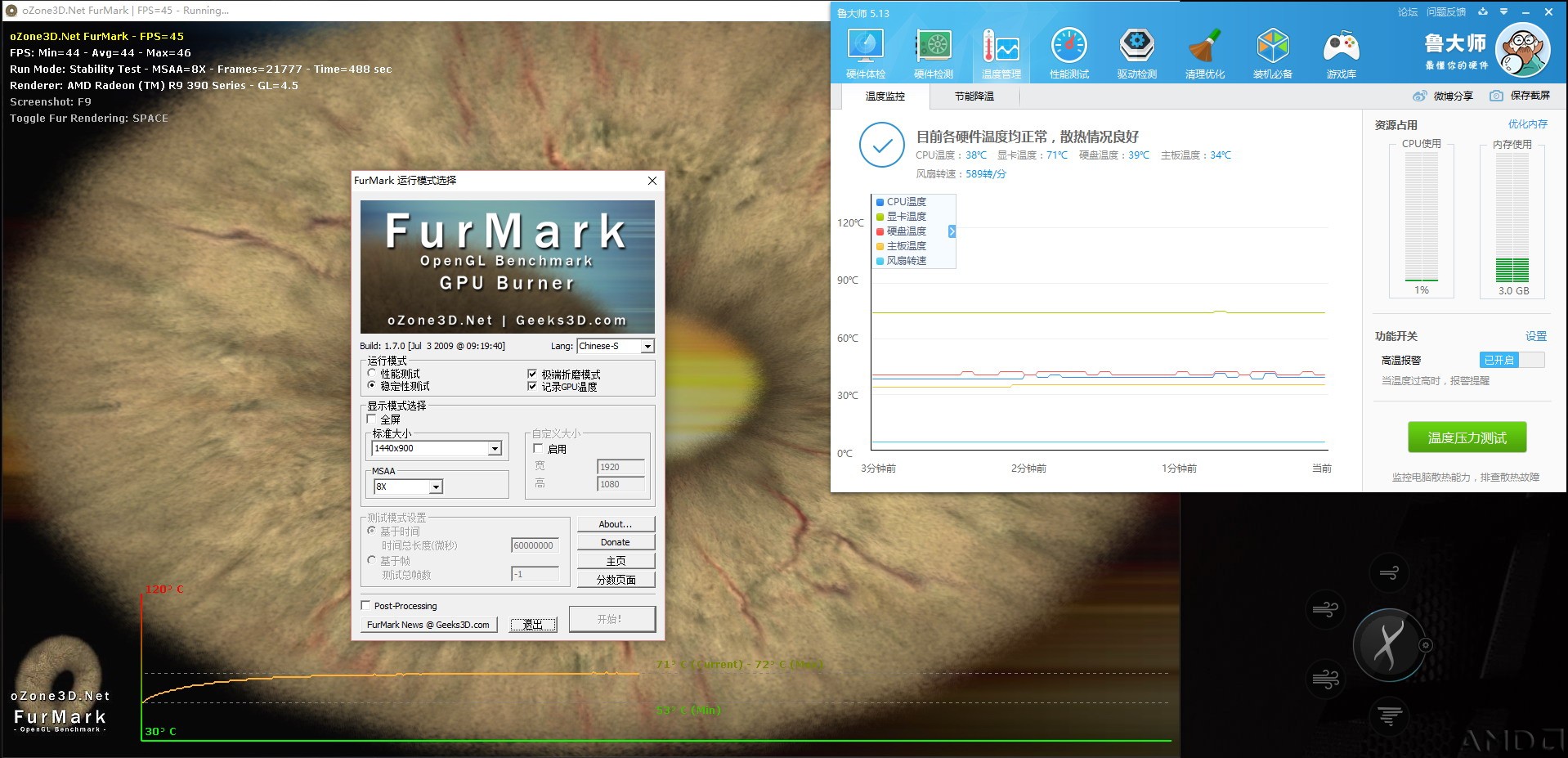Open the 鲁大师 title bar menu triangle

1503,11
